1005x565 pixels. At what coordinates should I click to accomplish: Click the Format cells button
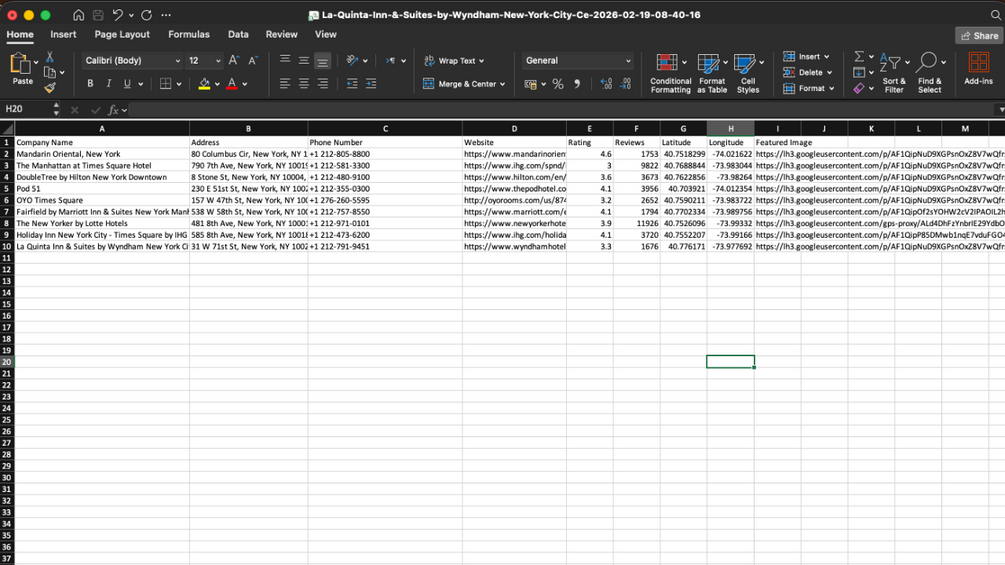point(808,88)
